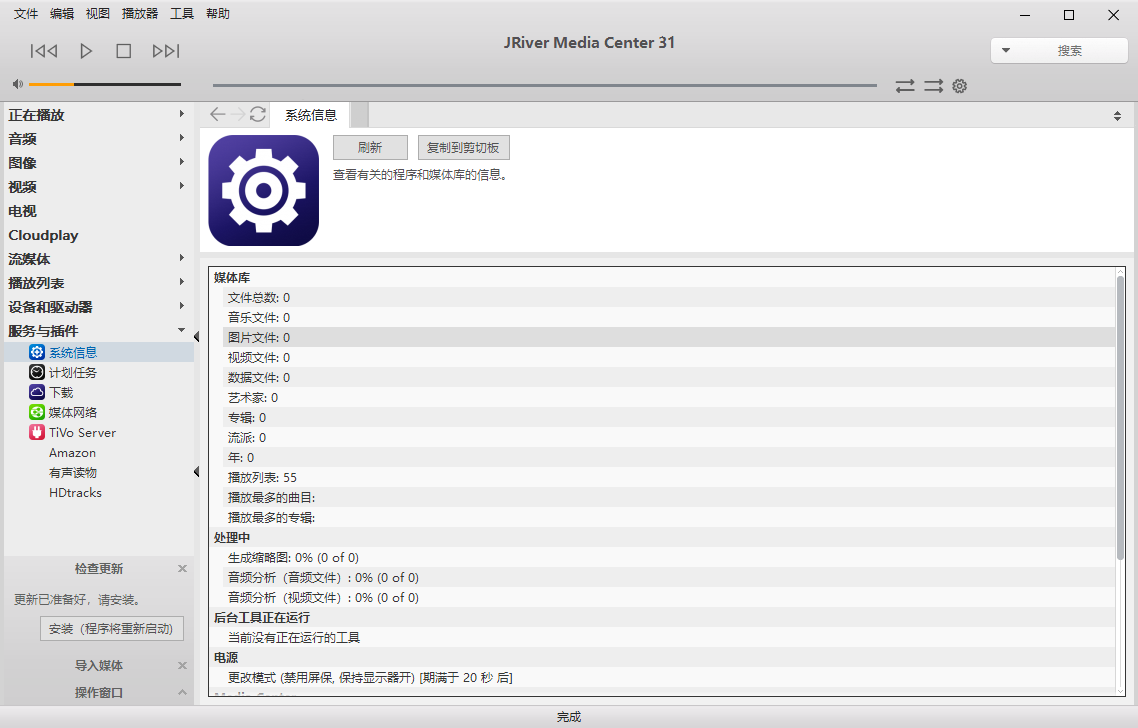
Task: Click the 导入媒体 panel header
Action: click(x=99, y=666)
